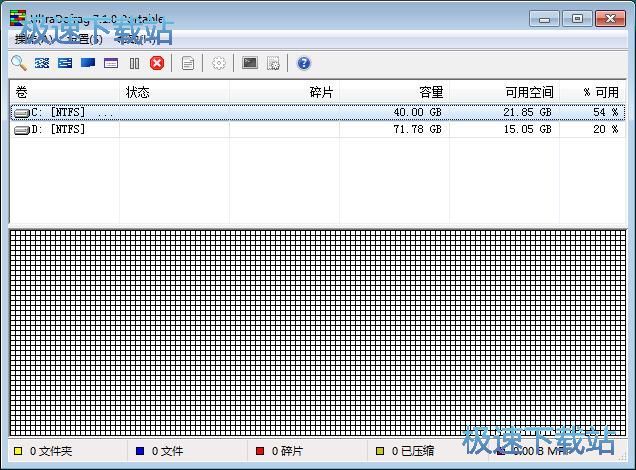
Task: Click the 碎片 column header
Action: point(321,92)
